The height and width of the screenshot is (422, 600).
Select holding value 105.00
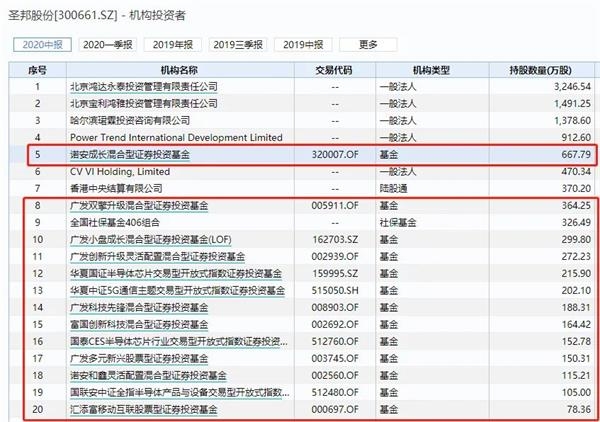click(x=576, y=392)
